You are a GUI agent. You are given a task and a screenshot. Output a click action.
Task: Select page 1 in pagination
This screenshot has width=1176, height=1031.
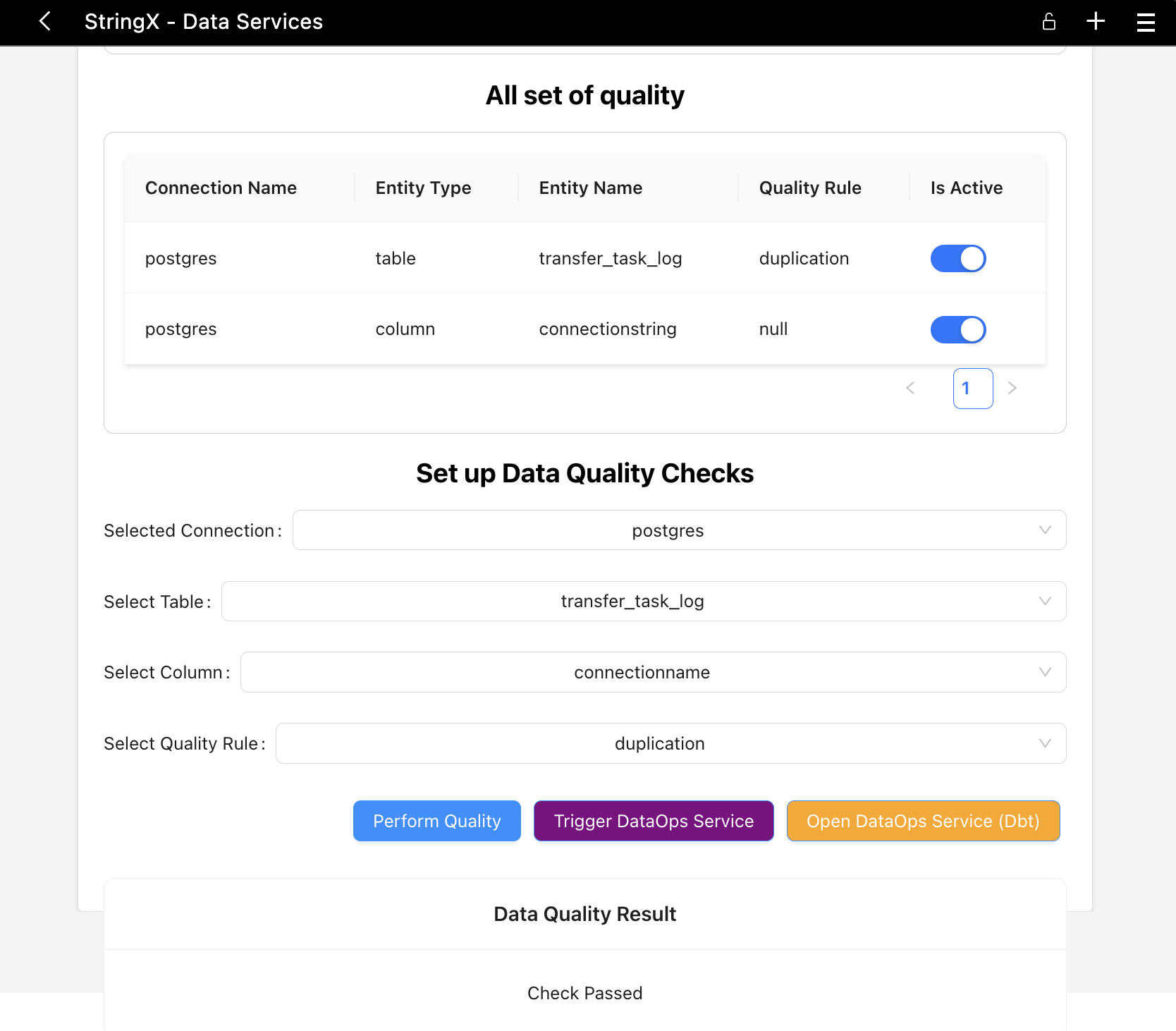pyautogui.click(x=972, y=389)
